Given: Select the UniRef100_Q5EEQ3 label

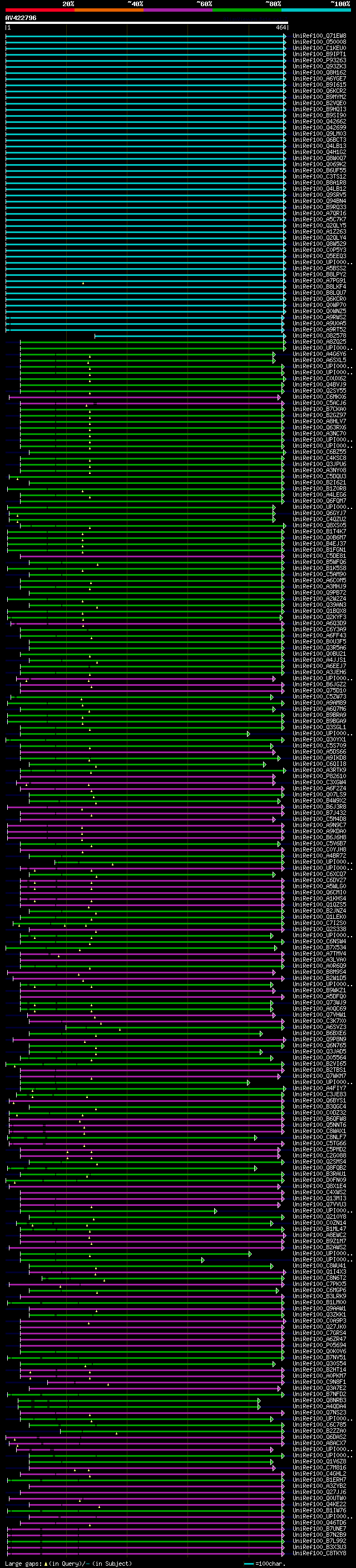Looking at the screenshot, I should tap(319, 256).
